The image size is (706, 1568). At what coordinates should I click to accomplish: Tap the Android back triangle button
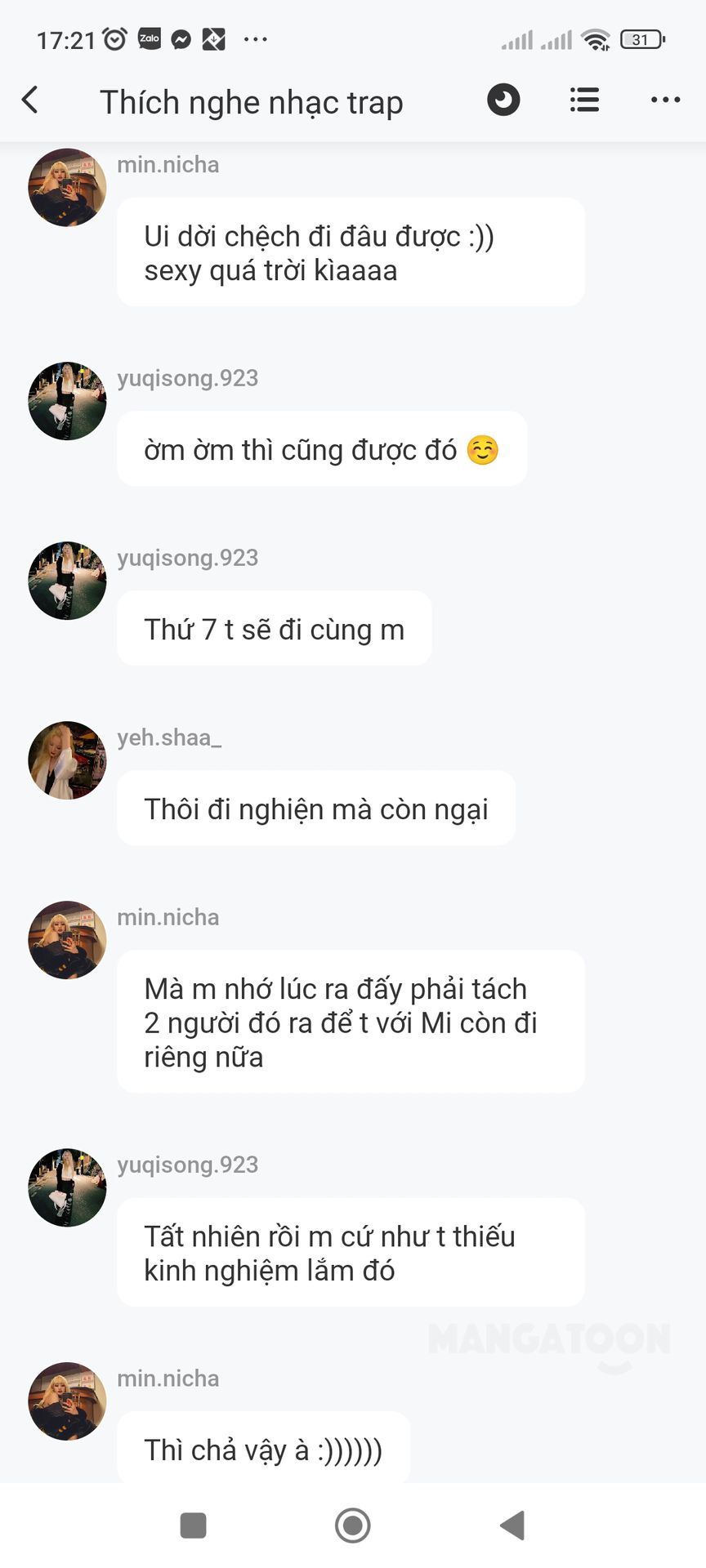click(x=512, y=1525)
